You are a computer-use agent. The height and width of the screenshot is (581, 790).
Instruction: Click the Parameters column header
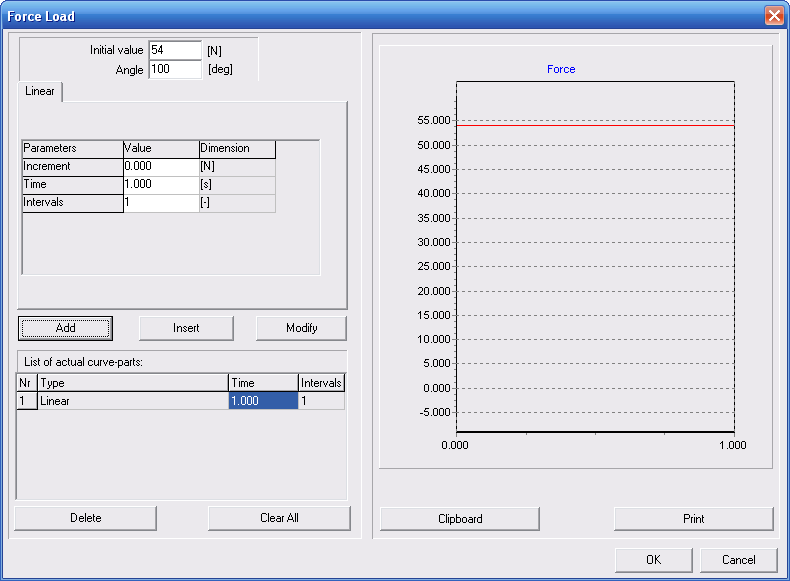[73, 149]
